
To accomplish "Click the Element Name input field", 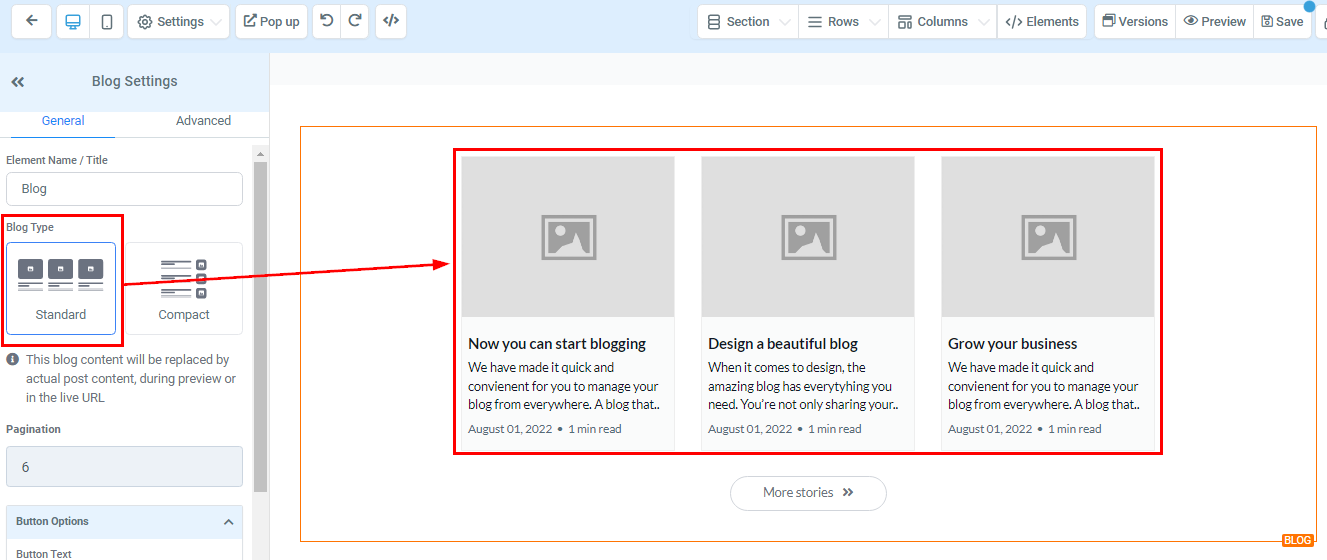I will [x=124, y=189].
